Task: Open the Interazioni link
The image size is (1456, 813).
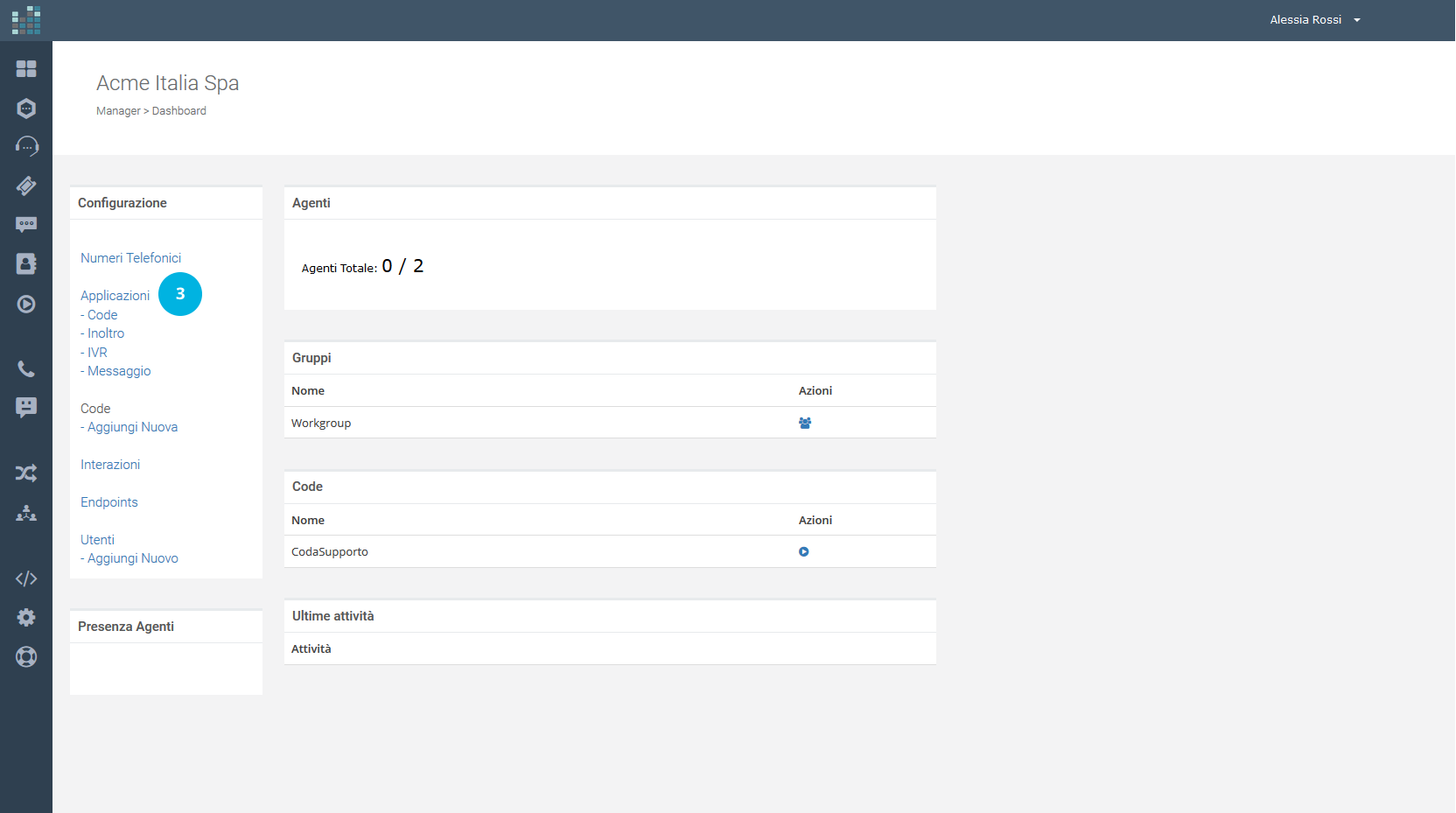Action: [110, 464]
